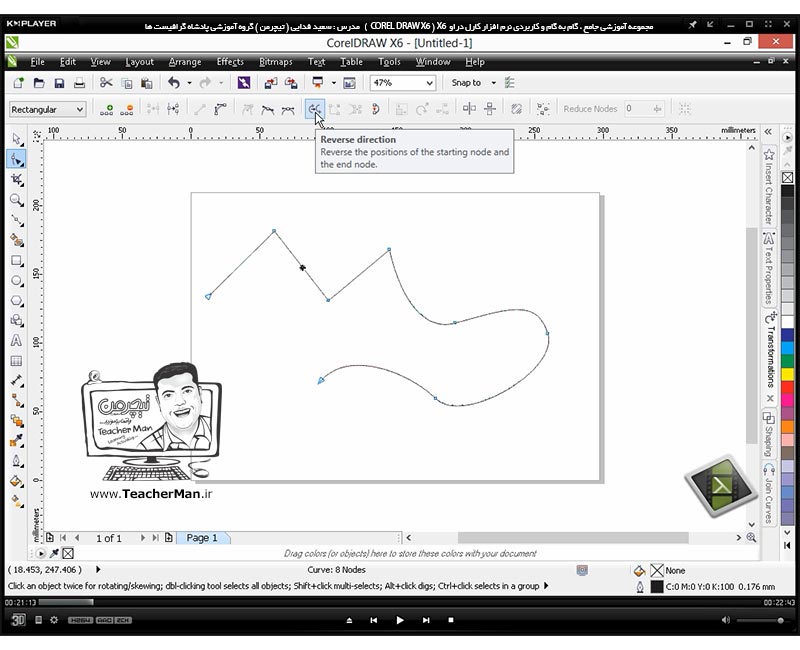Open the Fill tool flyout

(x=16, y=481)
